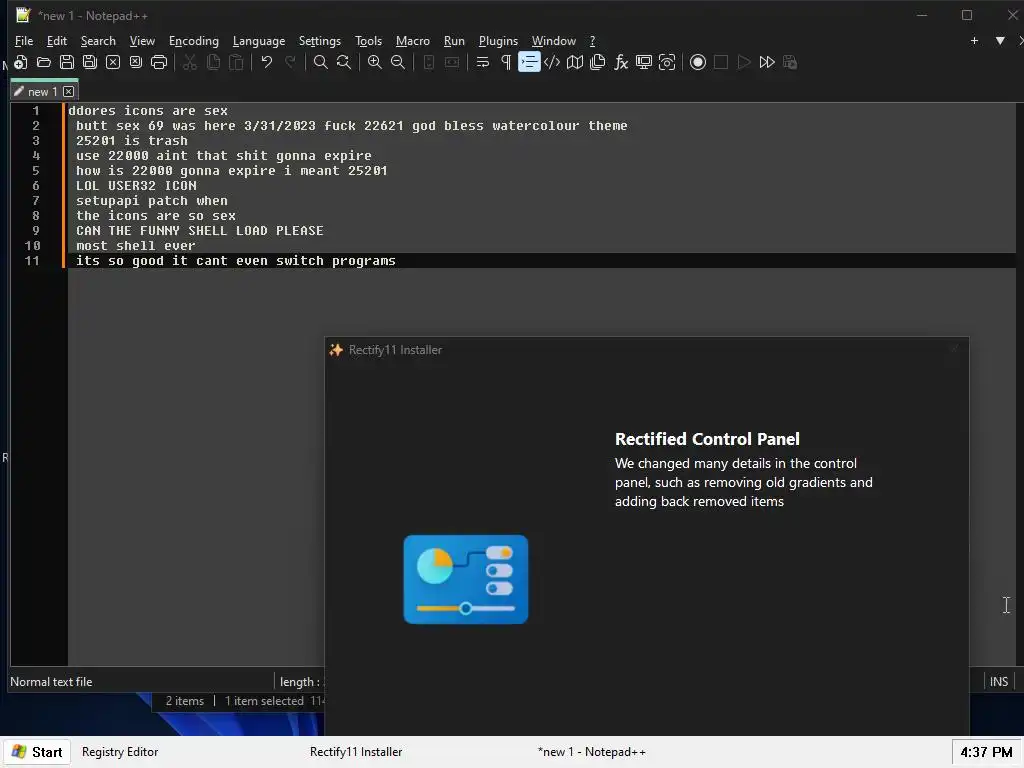The height and width of the screenshot is (768, 1024).
Task: Click the Start button on the taskbar
Action: [x=37, y=752]
